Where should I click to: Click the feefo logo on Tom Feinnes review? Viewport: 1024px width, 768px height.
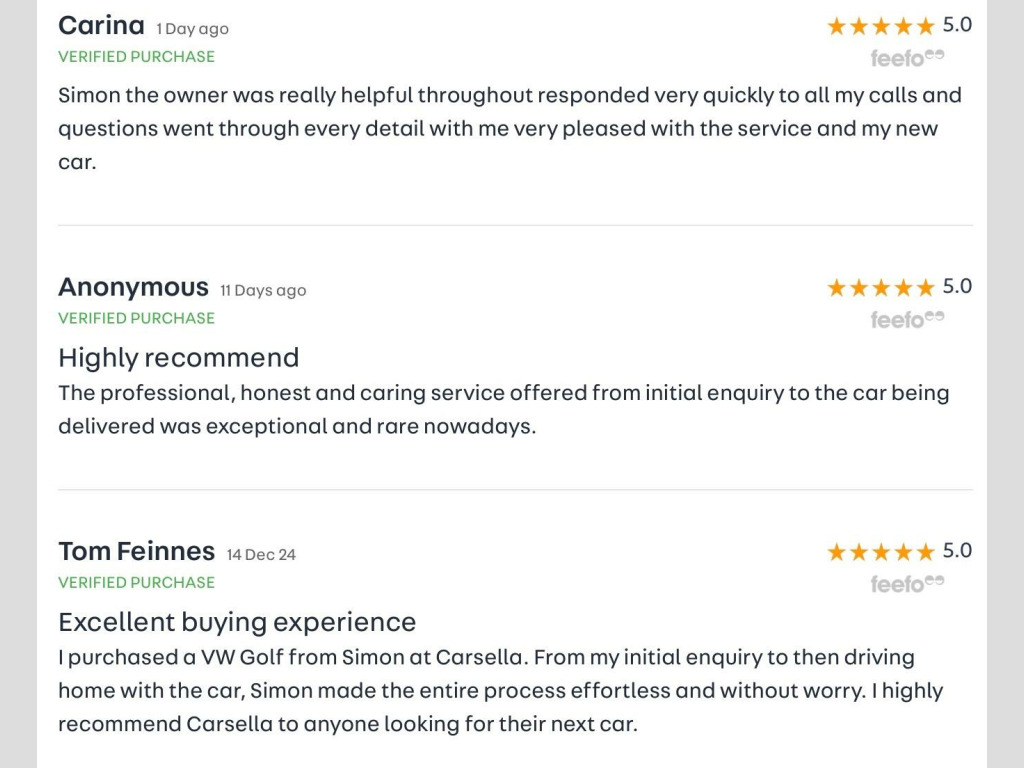point(907,584)
